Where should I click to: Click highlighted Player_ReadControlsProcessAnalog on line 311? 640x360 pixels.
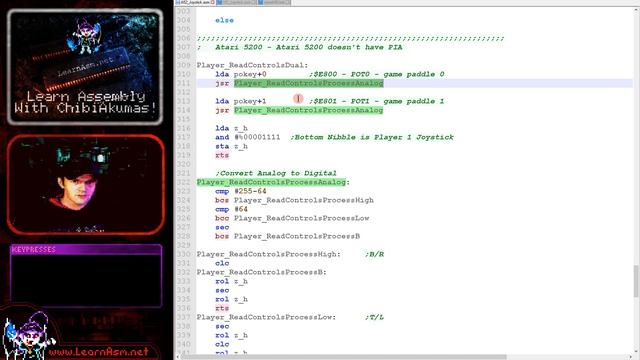click(x=309, y=83)
